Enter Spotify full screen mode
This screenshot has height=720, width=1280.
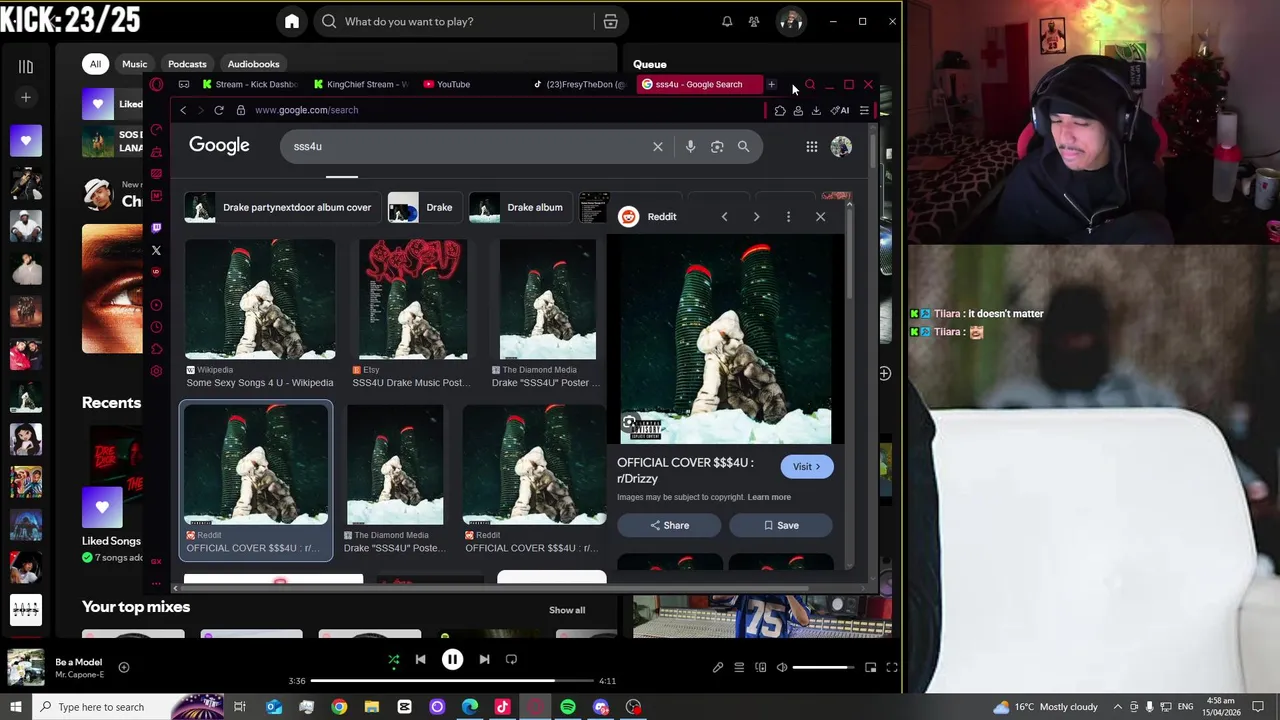[891, 667]
